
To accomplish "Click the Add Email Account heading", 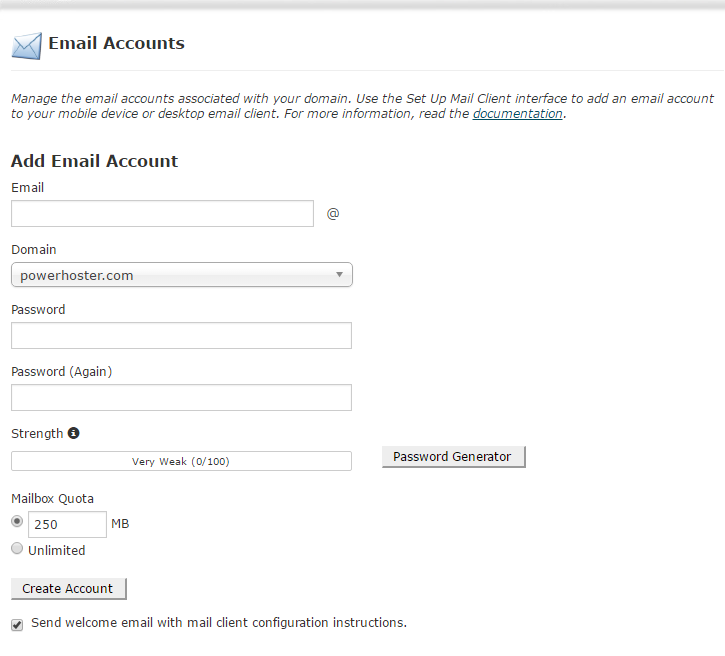I will [94, 161].
